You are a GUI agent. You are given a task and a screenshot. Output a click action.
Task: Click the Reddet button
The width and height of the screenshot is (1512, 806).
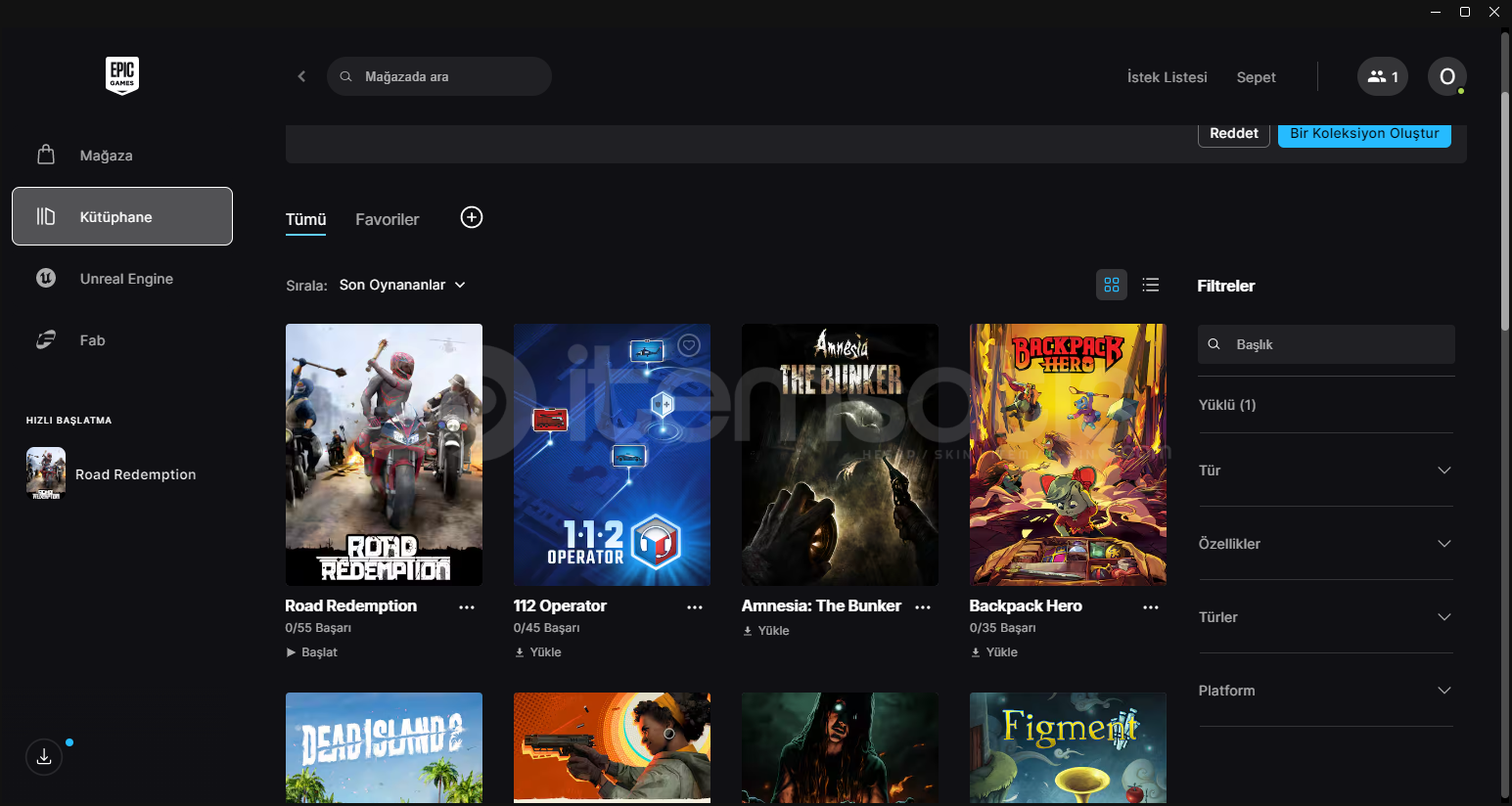tap(1234, 134)
